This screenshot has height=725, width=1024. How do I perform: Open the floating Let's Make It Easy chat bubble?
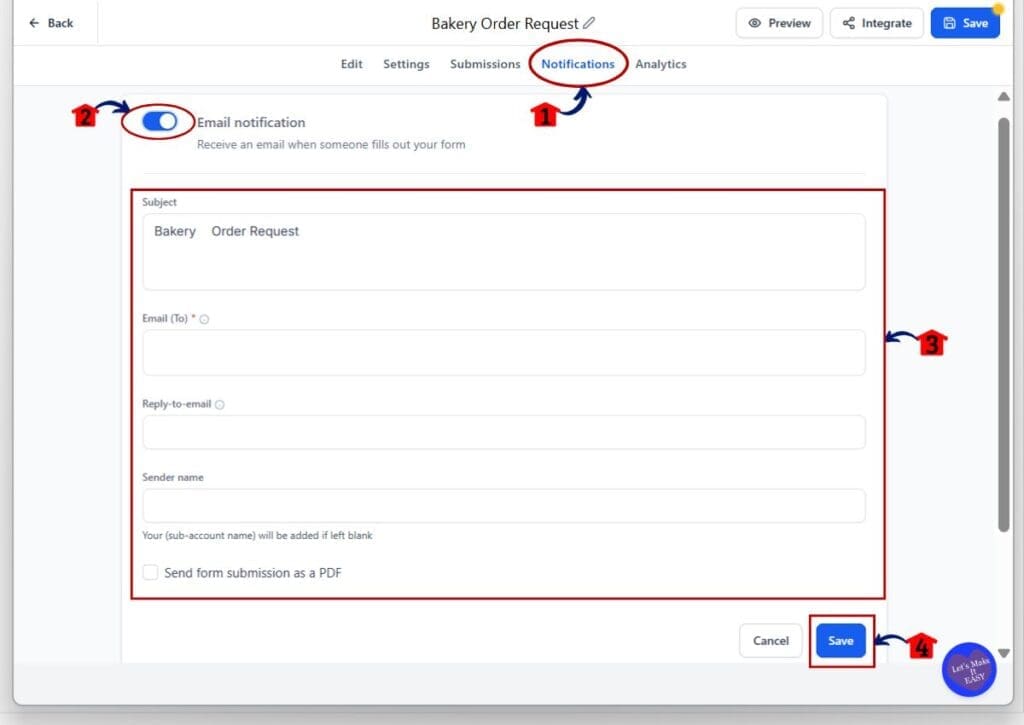[x=969, y=669]
